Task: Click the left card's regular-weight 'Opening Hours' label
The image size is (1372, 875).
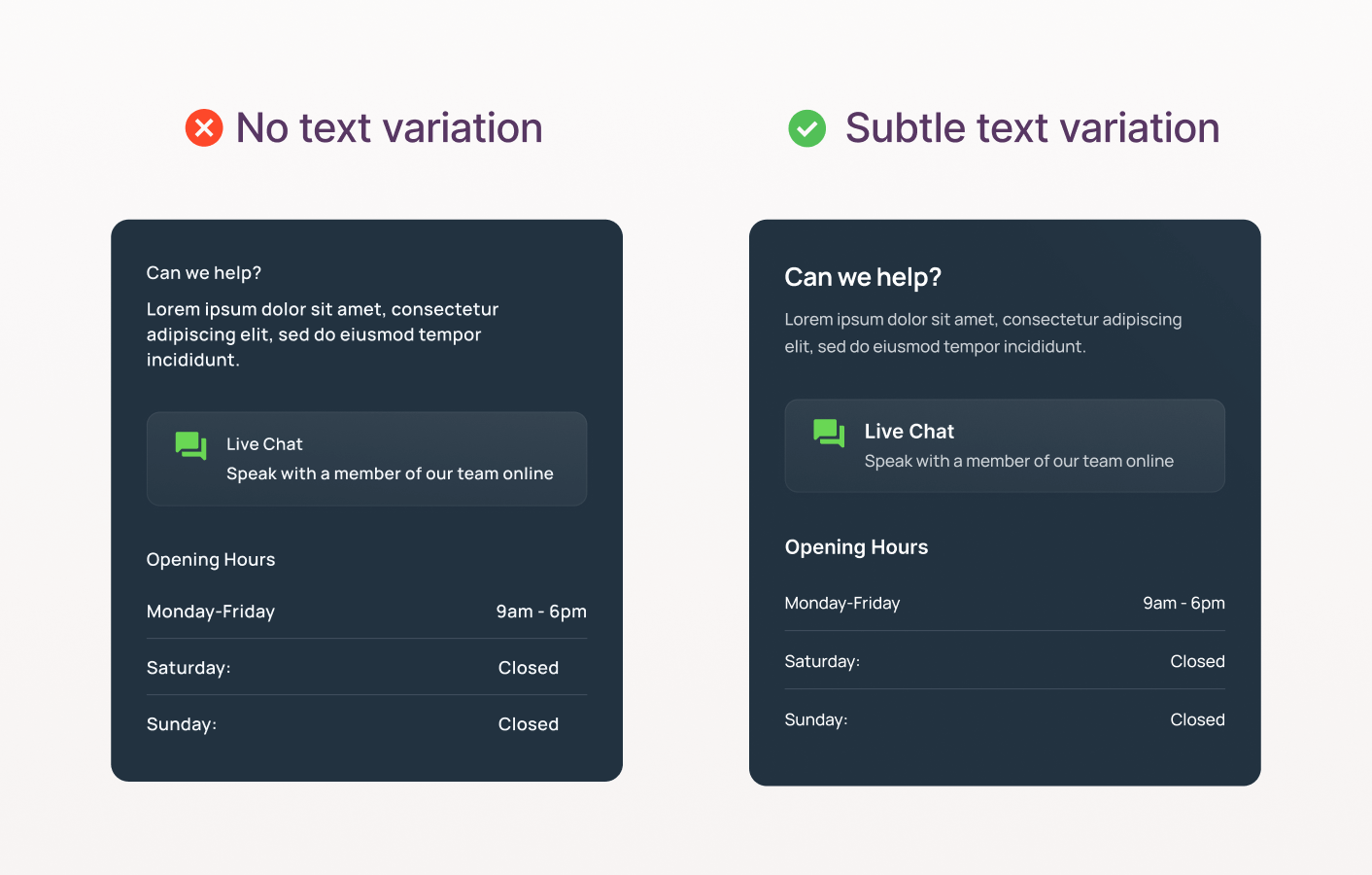Action: (211, 560)
